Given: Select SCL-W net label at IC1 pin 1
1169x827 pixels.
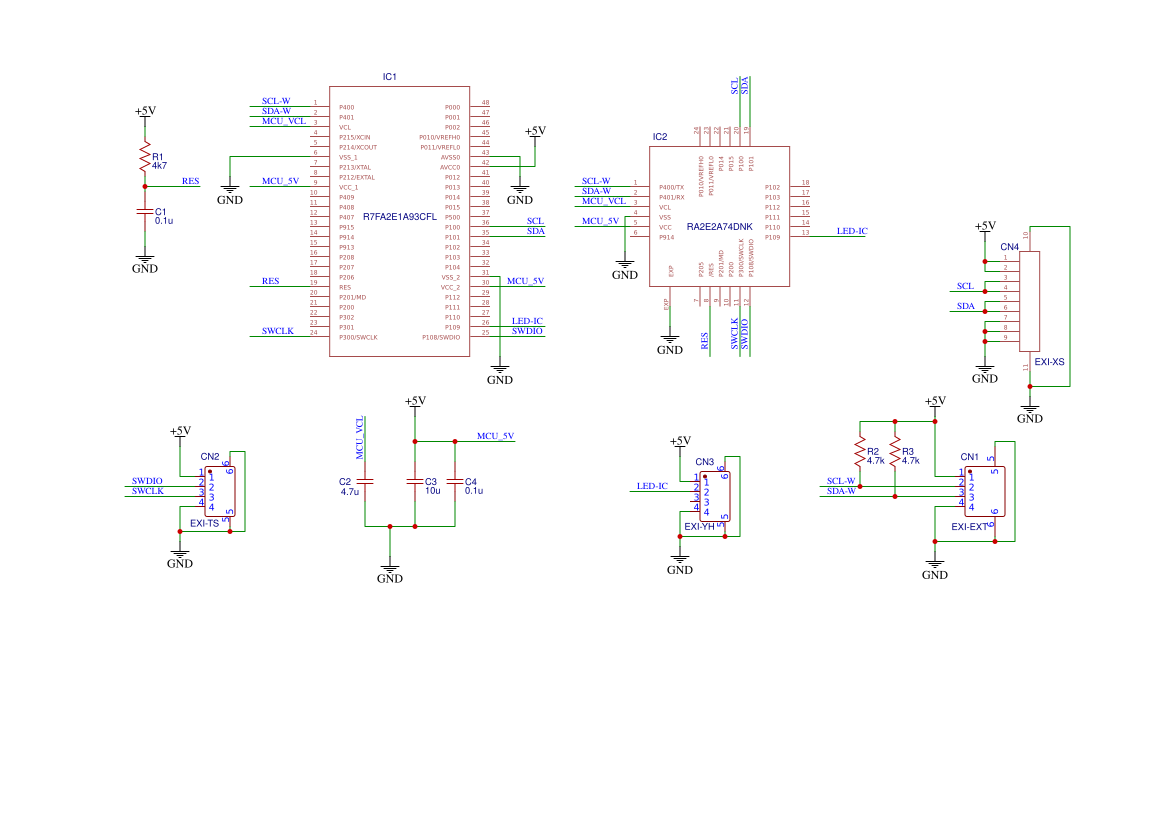Looking at the screenshot, I should (x=276, y=101).
